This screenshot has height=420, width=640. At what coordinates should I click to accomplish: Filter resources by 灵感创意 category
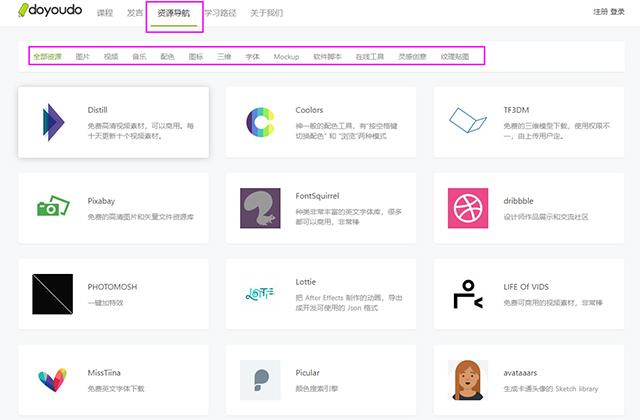click(x=412, y=56)
